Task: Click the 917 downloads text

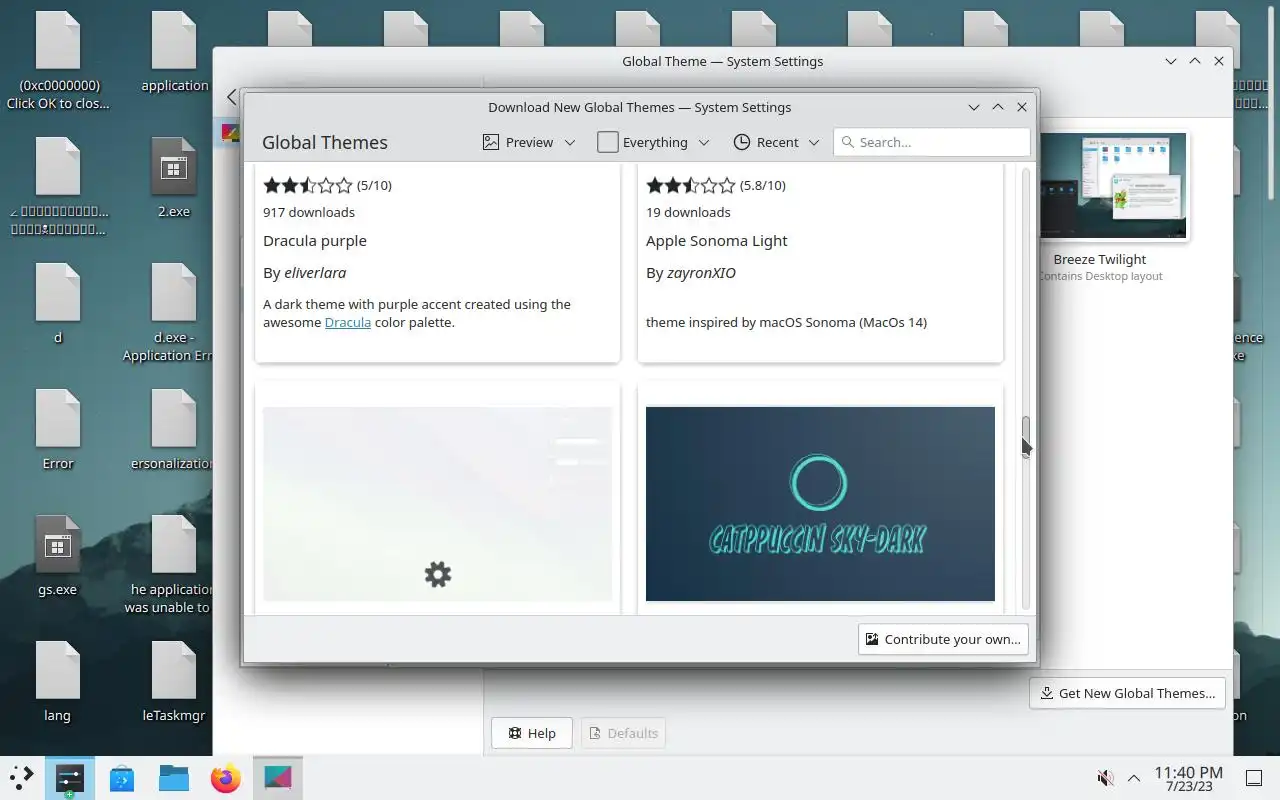Action: (x=309, y=212)
